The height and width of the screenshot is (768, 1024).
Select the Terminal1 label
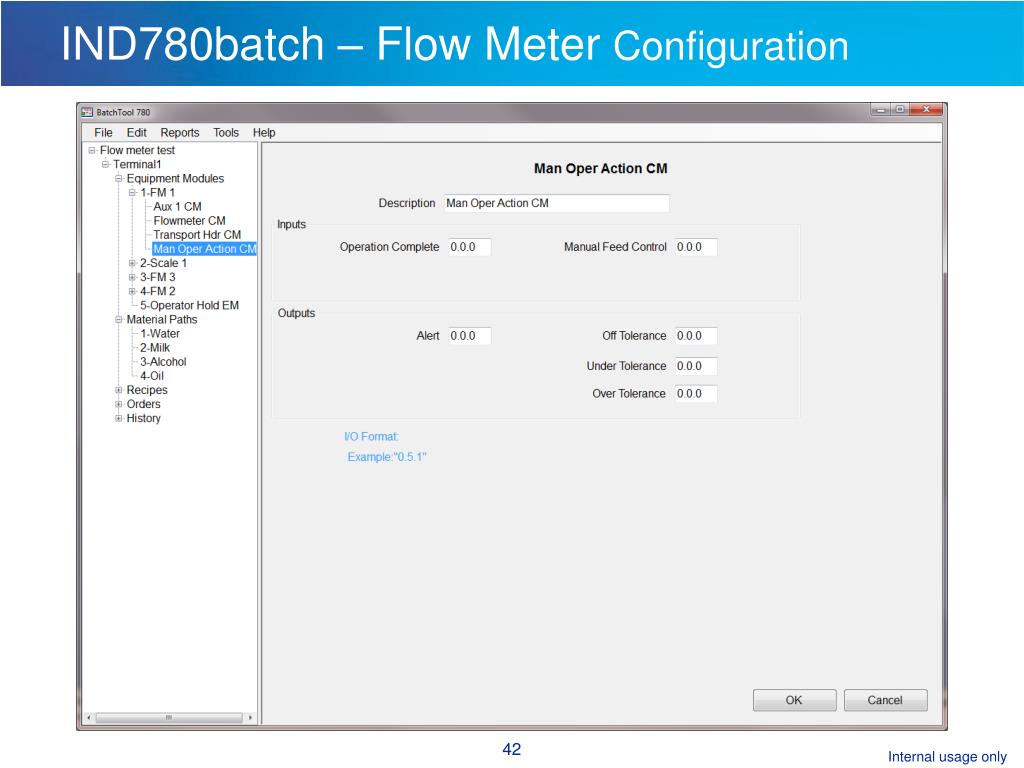137,164
